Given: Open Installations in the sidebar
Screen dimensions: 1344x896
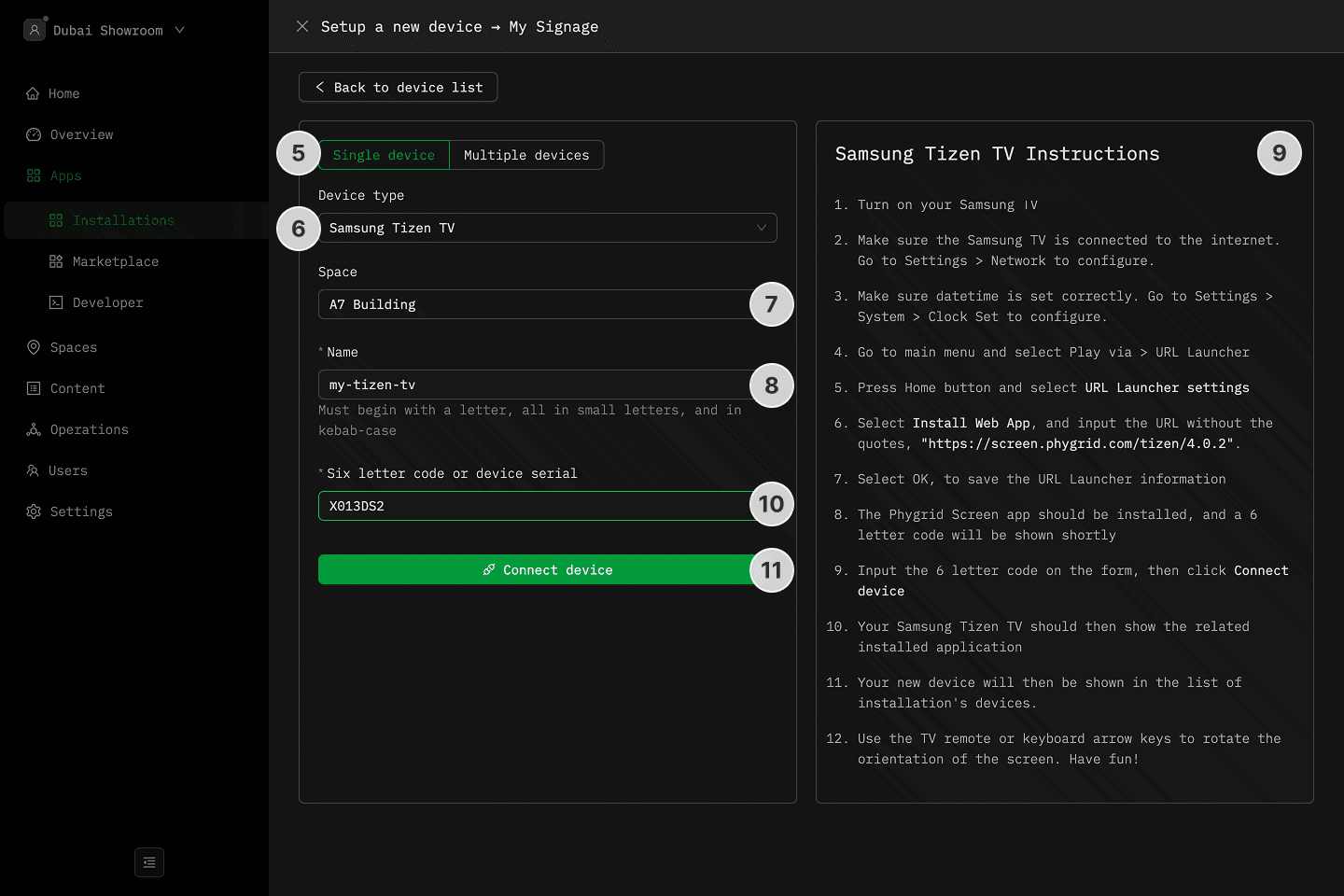Looking at the screenshot, I should click(x=123, y=220).
